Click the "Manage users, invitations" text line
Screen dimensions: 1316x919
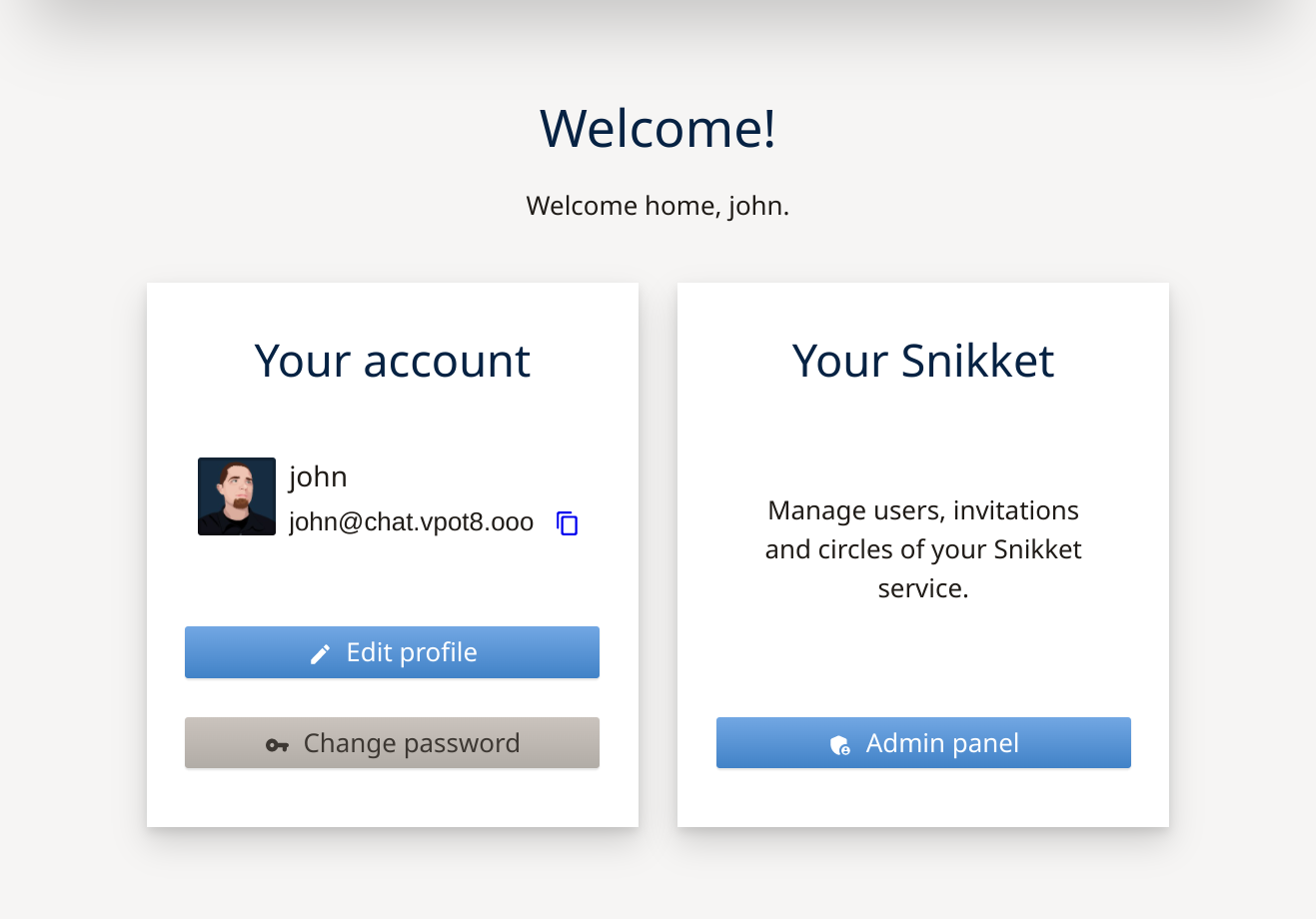[922, 510]
